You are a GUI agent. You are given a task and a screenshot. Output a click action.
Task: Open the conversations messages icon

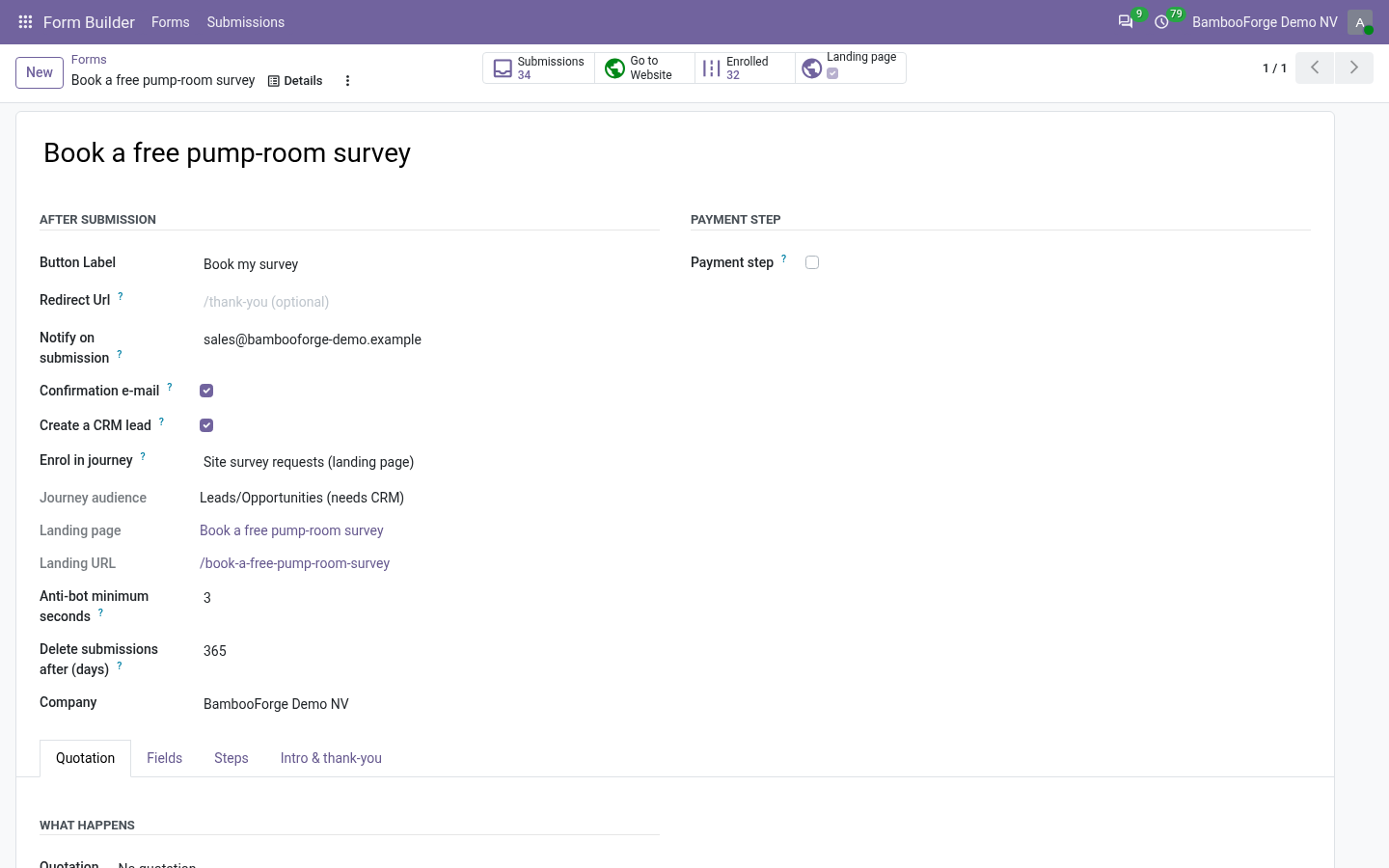pyautogui.click(x=1125, y=21)
